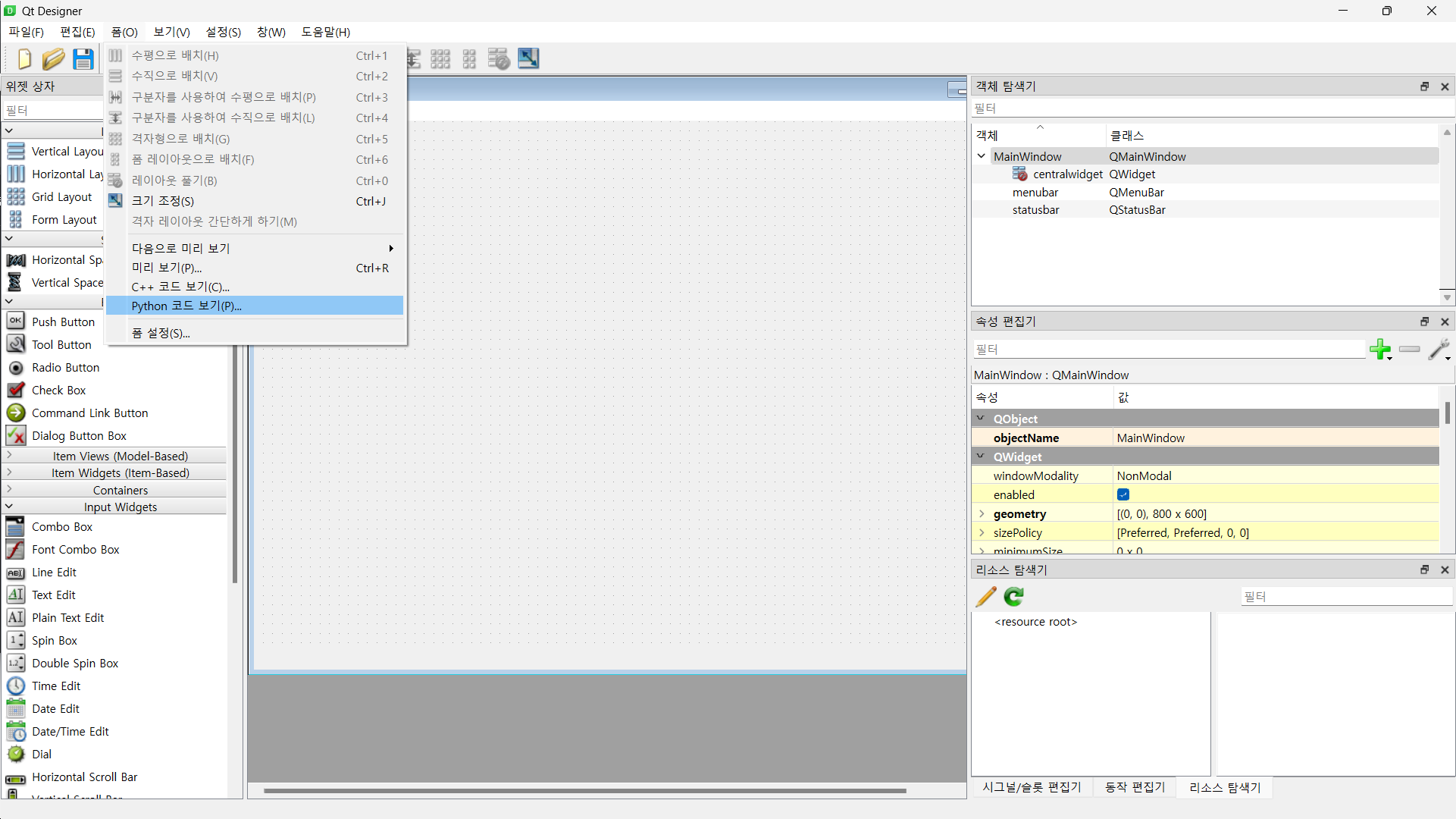Expand the geometry property row
The width and height of the screenshot is (1456, 819).
[x=982, y=514]
